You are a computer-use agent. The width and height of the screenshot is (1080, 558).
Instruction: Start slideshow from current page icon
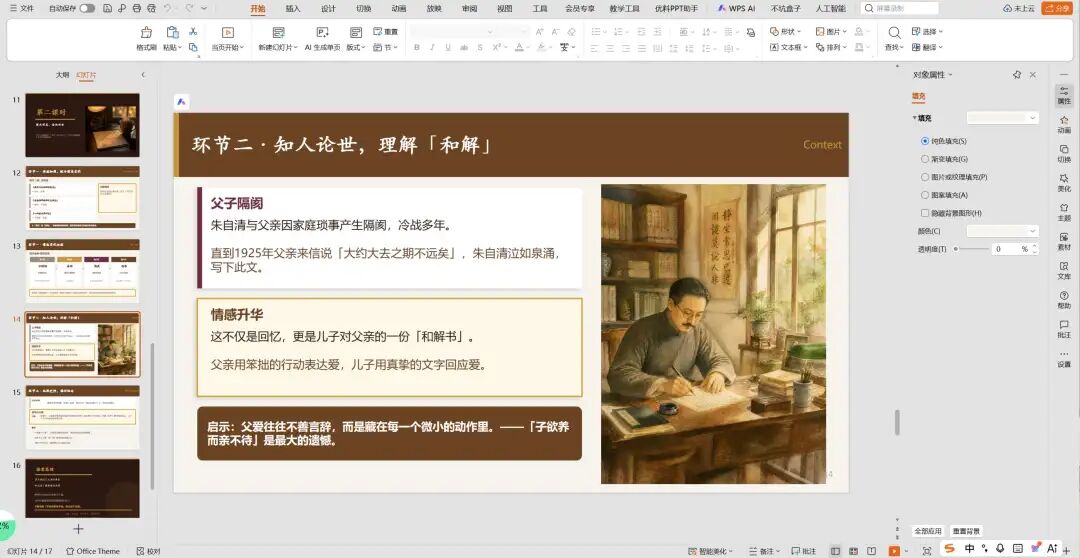pos(227,32)
